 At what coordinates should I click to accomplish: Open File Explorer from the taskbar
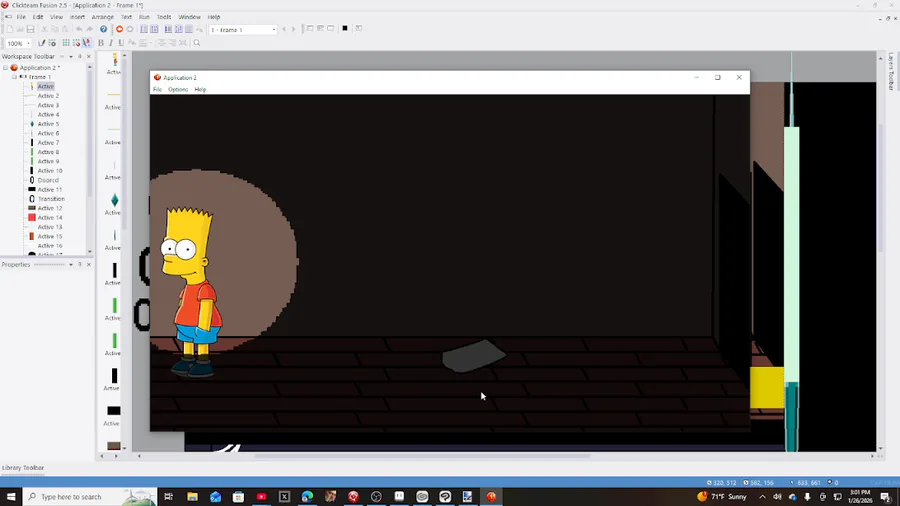[x=192, y=497]
